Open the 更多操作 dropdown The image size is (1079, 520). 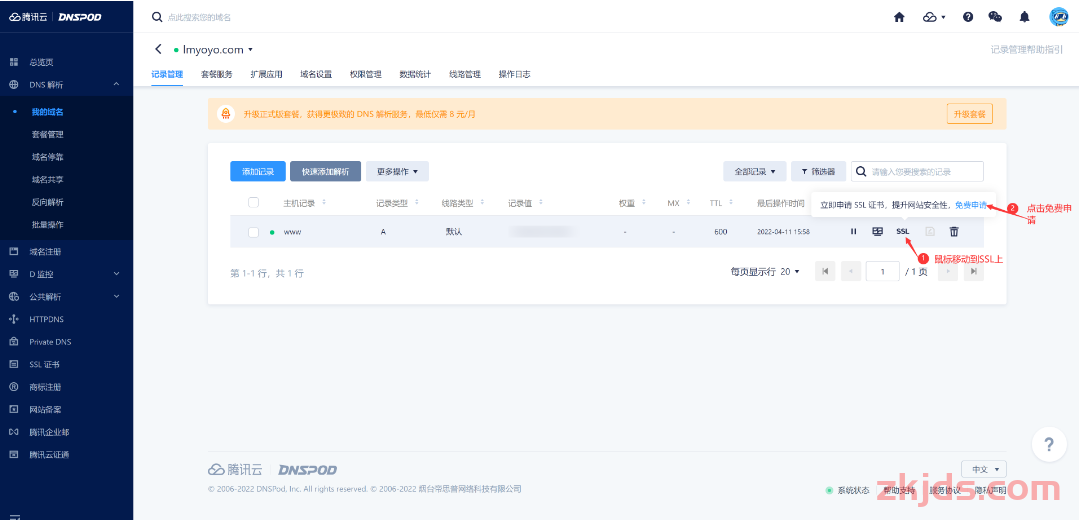click(x=397, y=171)
